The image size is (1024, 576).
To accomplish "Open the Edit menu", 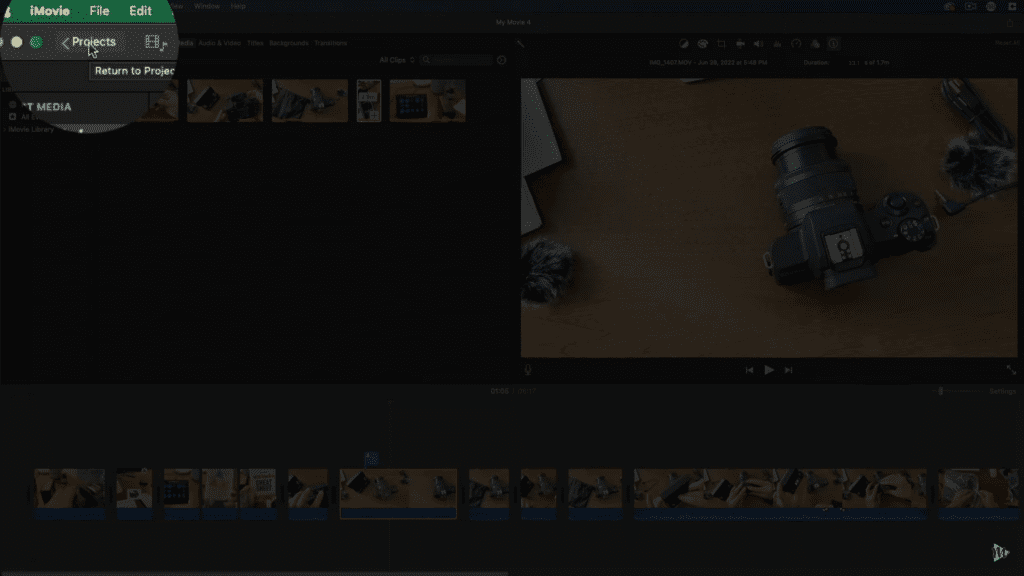I will [140, 11].
